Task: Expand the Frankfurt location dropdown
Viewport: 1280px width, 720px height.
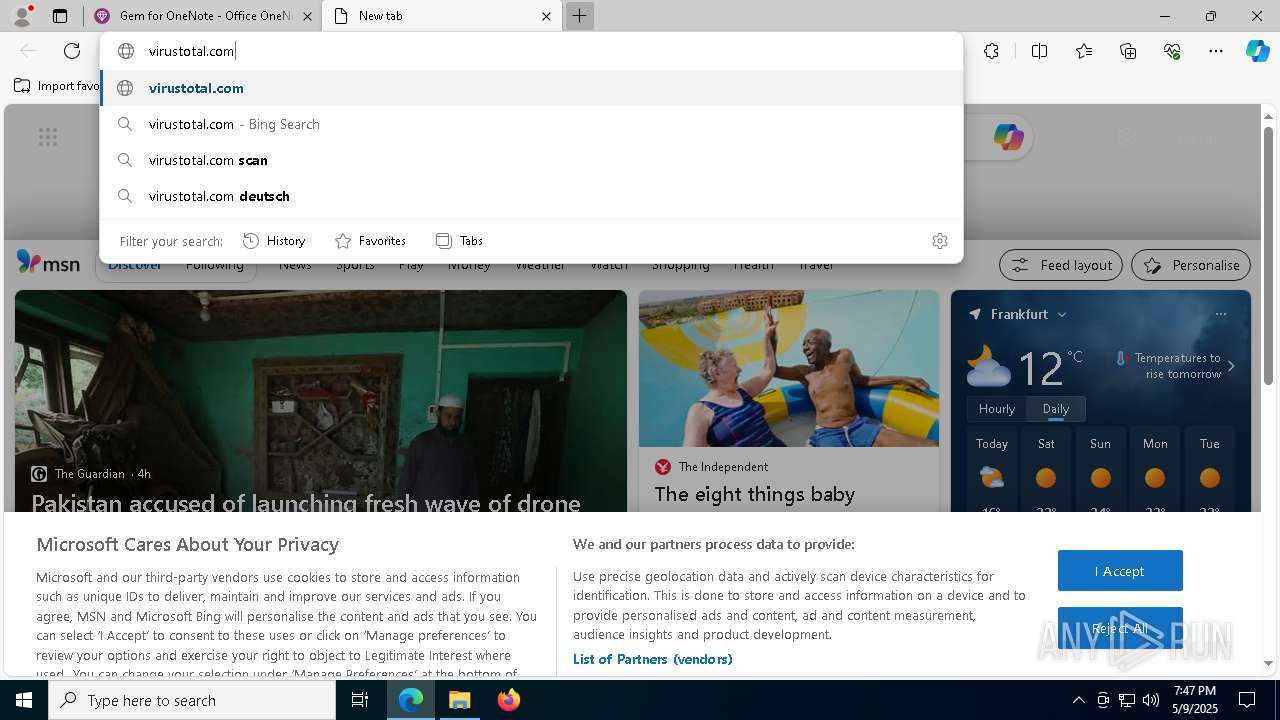Action: pos(1062,314)
